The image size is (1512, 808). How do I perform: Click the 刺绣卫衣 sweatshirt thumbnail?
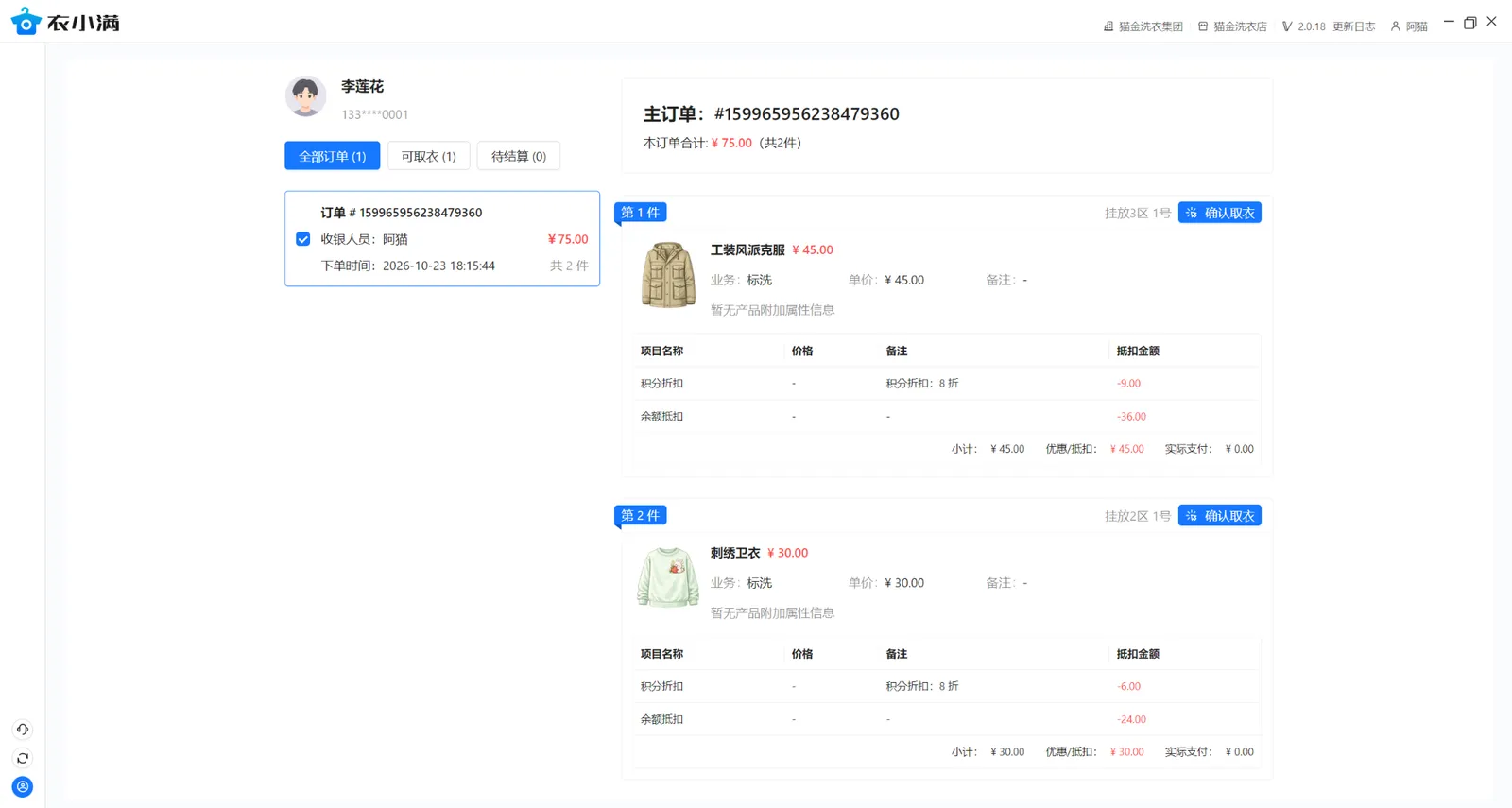point(668,576)
